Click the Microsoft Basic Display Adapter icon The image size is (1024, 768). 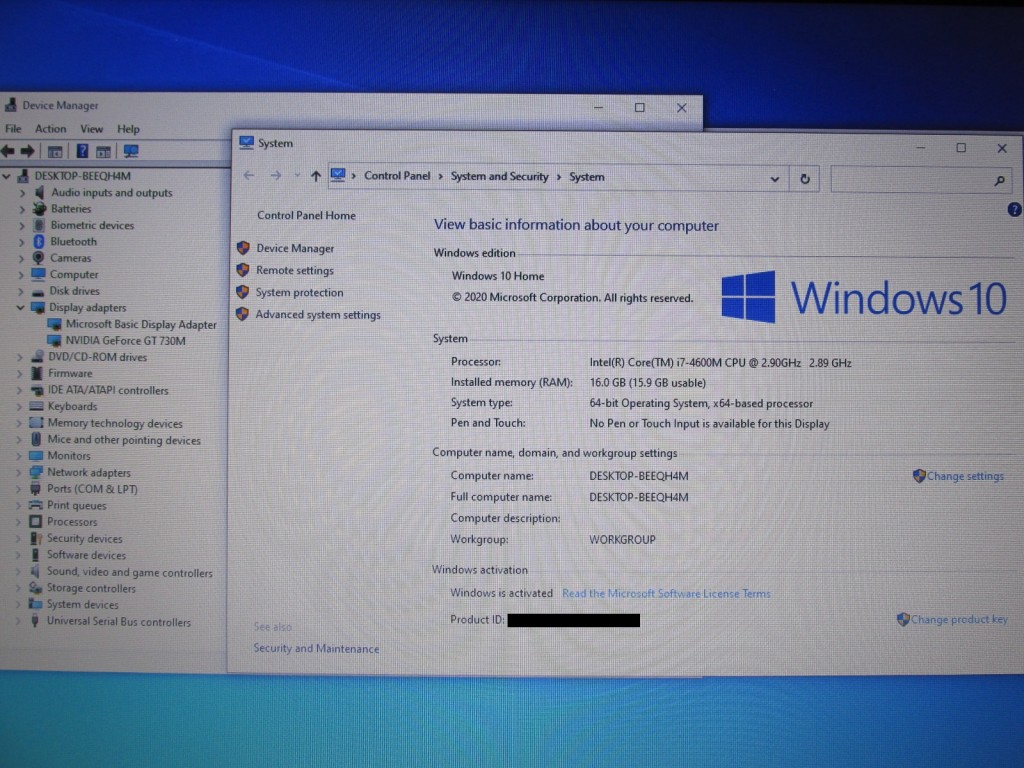pos(54,324)
